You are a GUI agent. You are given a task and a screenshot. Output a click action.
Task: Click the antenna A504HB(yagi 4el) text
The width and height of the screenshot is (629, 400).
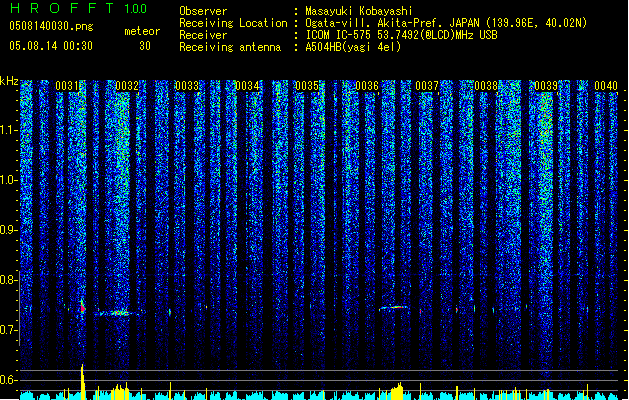point(353,47)
